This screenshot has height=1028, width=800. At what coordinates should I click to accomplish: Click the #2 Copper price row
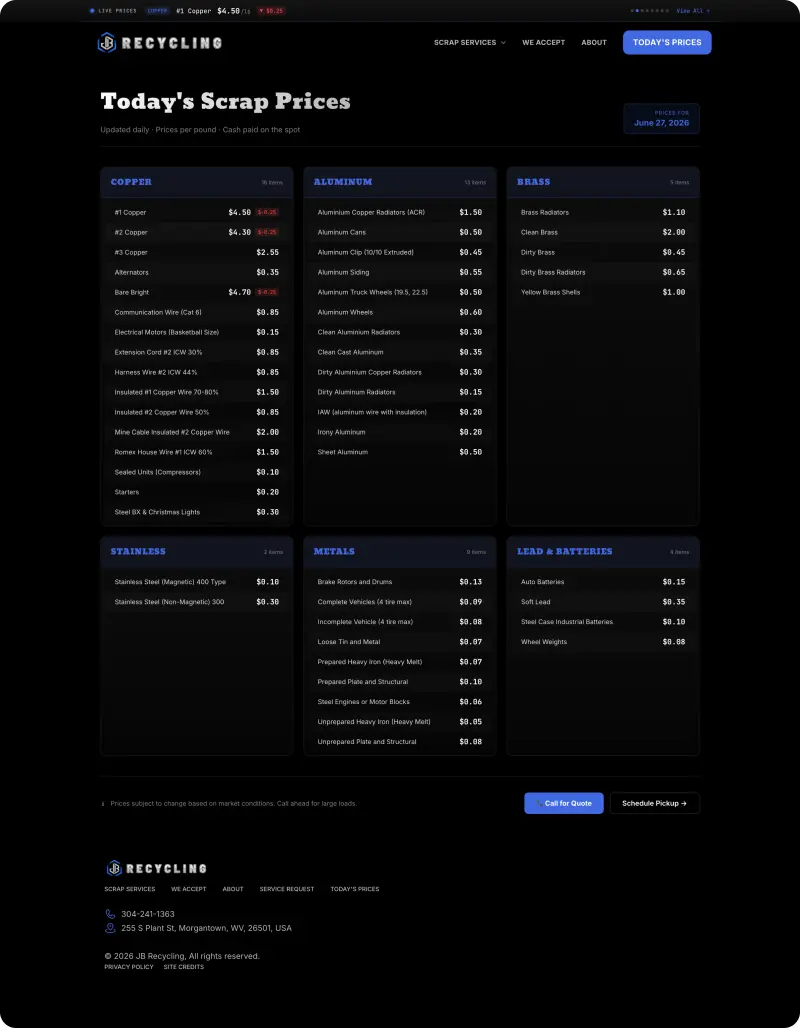pos(197,232)
